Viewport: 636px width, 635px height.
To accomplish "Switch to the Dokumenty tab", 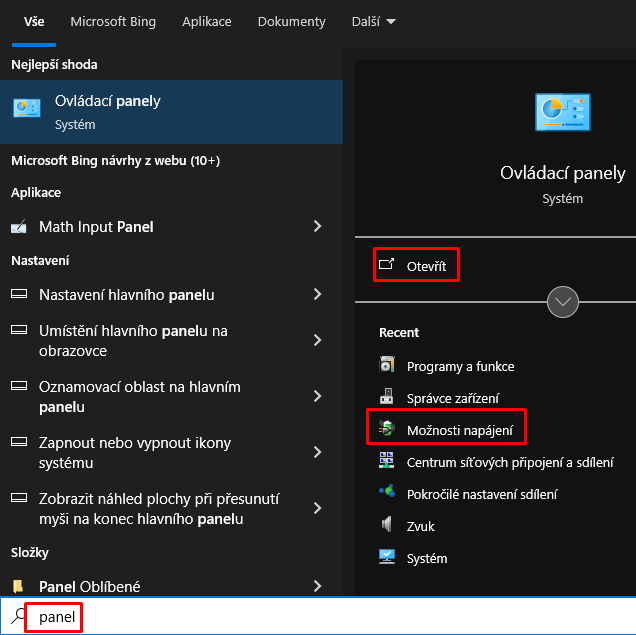I will [292, 21].
